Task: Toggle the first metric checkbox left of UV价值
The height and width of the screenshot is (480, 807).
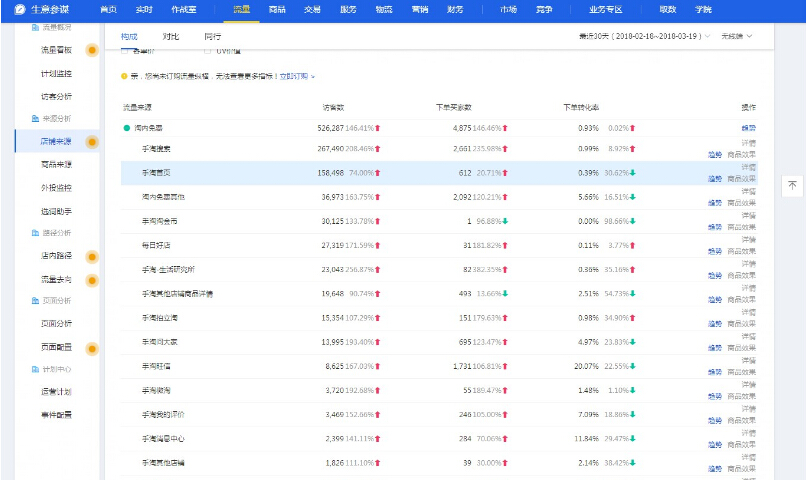Action: coord(125,50)
